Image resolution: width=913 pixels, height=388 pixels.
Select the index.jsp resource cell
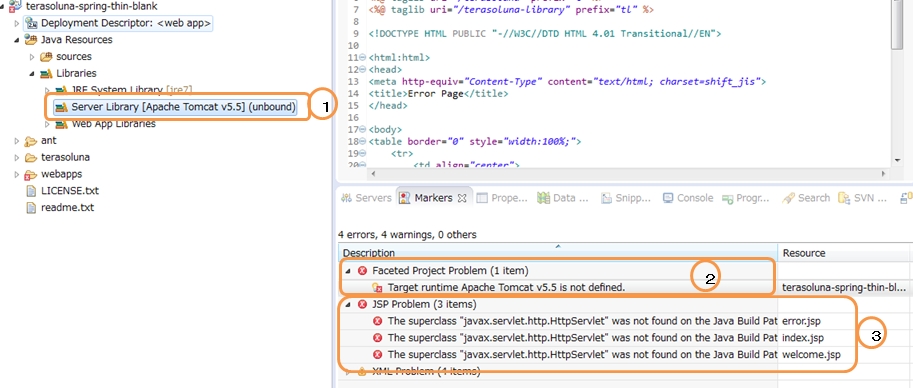tap(803, 338)
